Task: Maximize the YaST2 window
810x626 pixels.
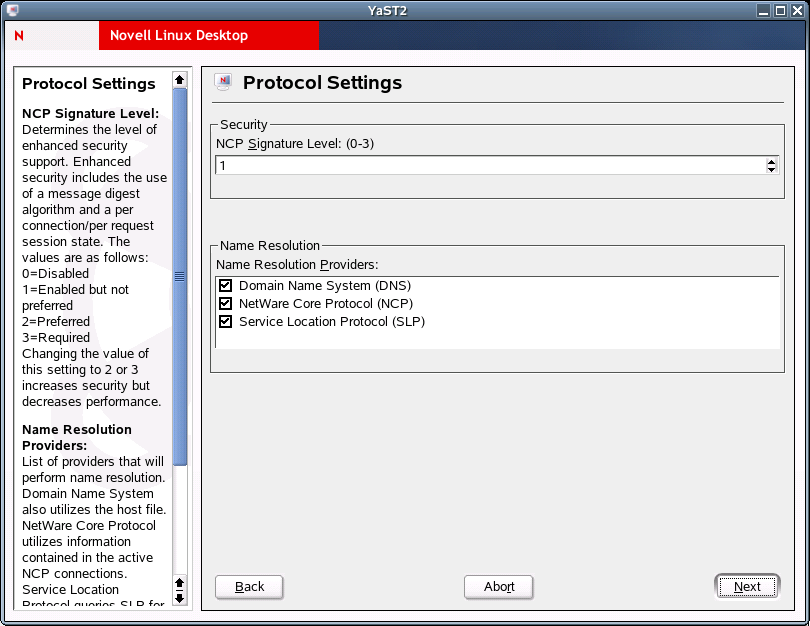Action: pyautogui.click(x=781, y=10)
